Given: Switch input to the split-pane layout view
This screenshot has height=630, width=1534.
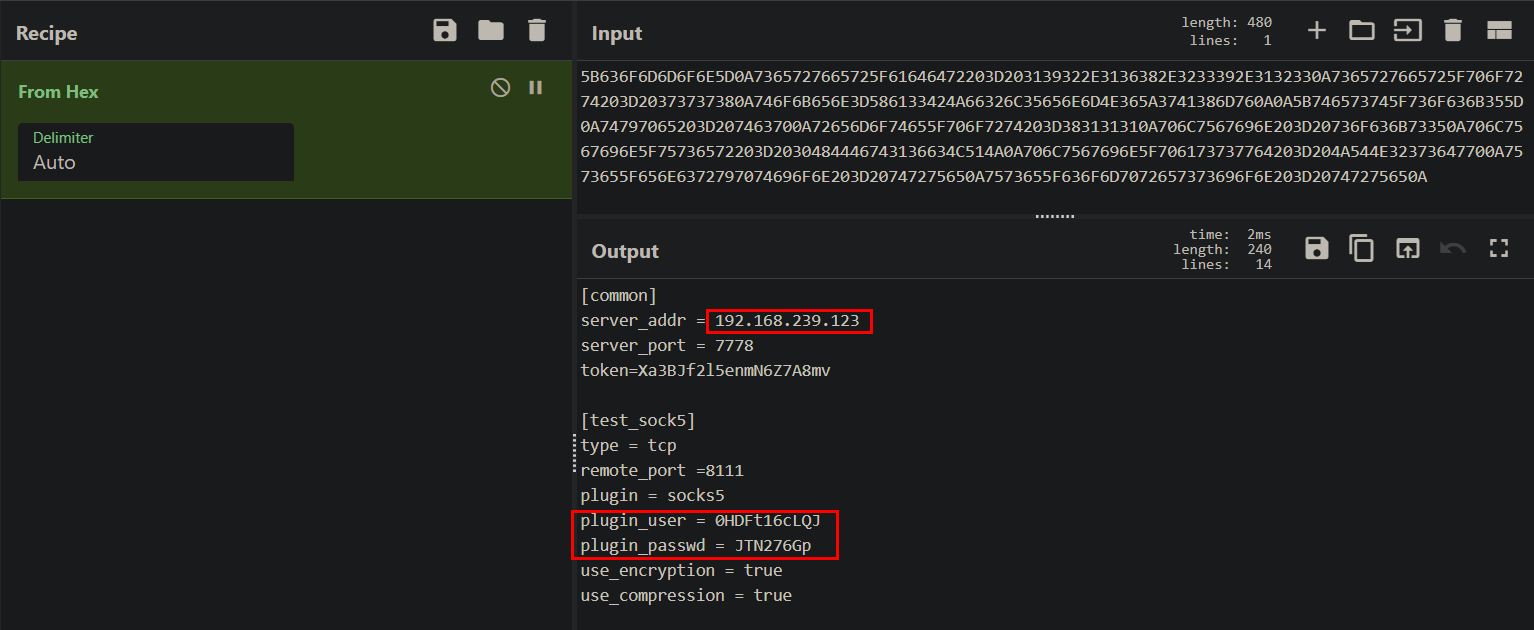Looking at the screenshot, I should tap(1499, 30).
